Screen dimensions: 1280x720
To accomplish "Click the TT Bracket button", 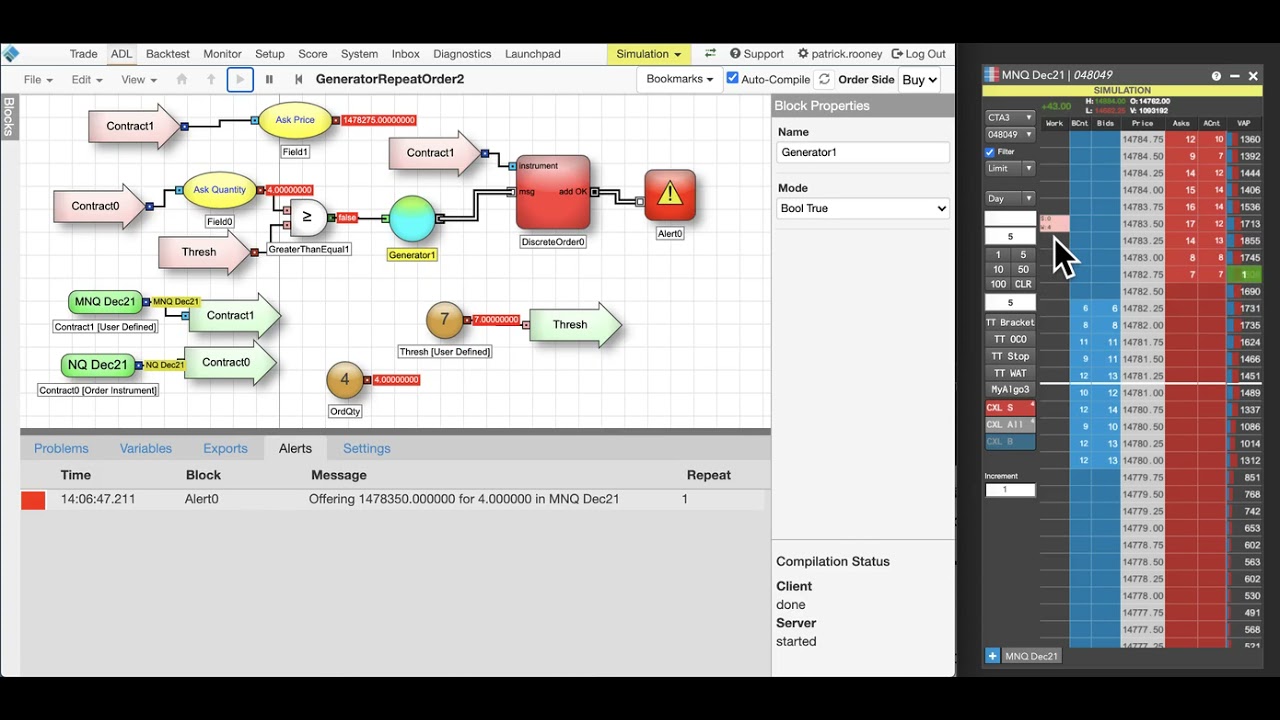I will click(x=1010, y=322).
